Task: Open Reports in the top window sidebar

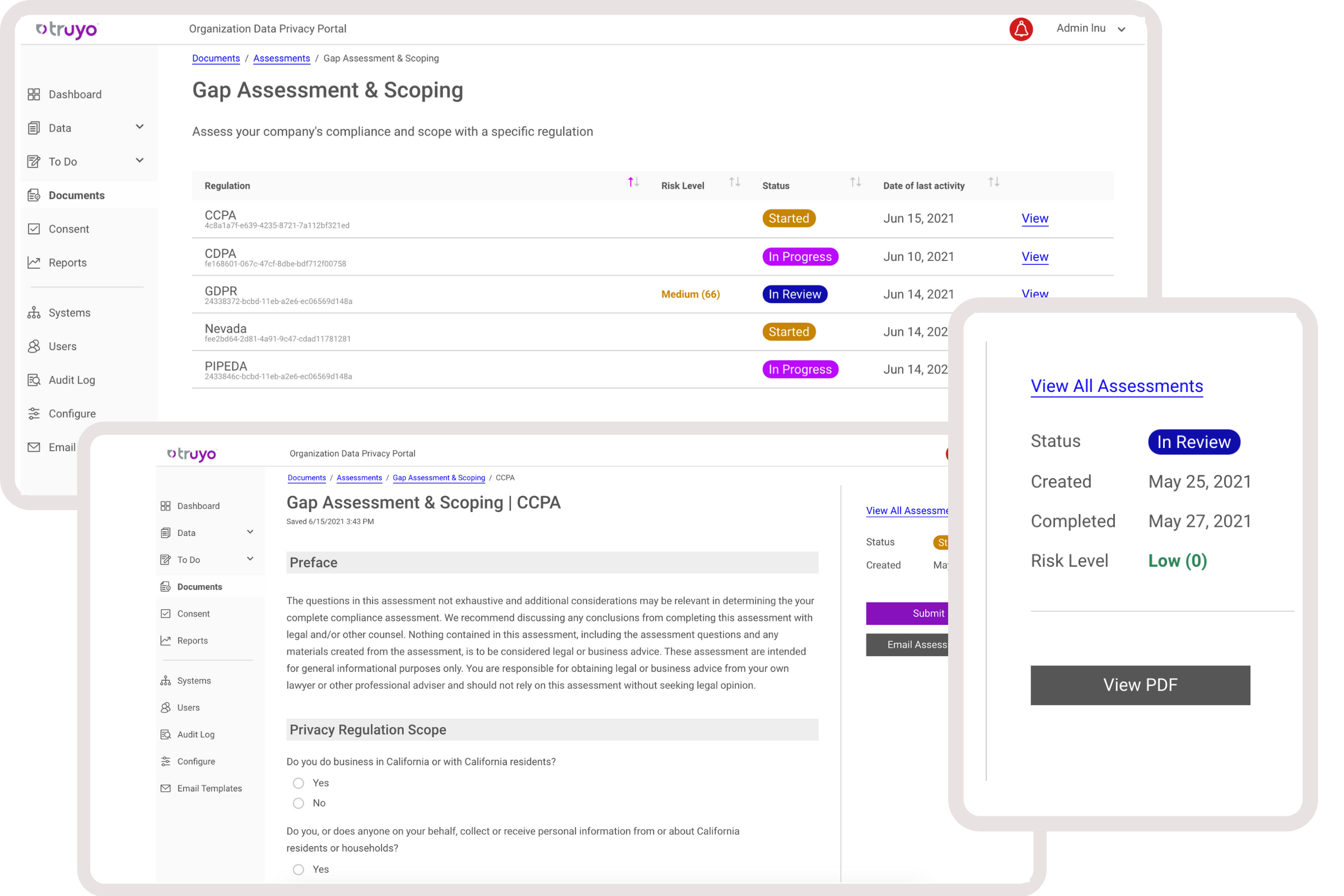Action: pyautogui.click(x=67, y=263)
